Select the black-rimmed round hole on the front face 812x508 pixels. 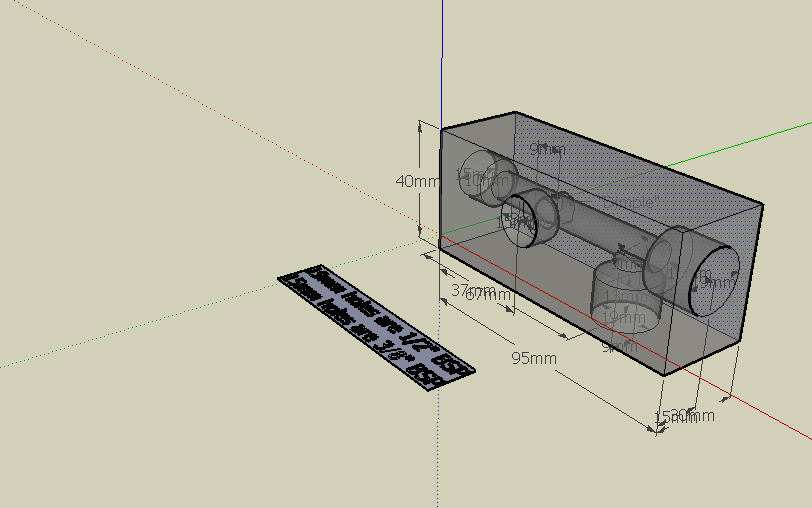coord(521,222)
